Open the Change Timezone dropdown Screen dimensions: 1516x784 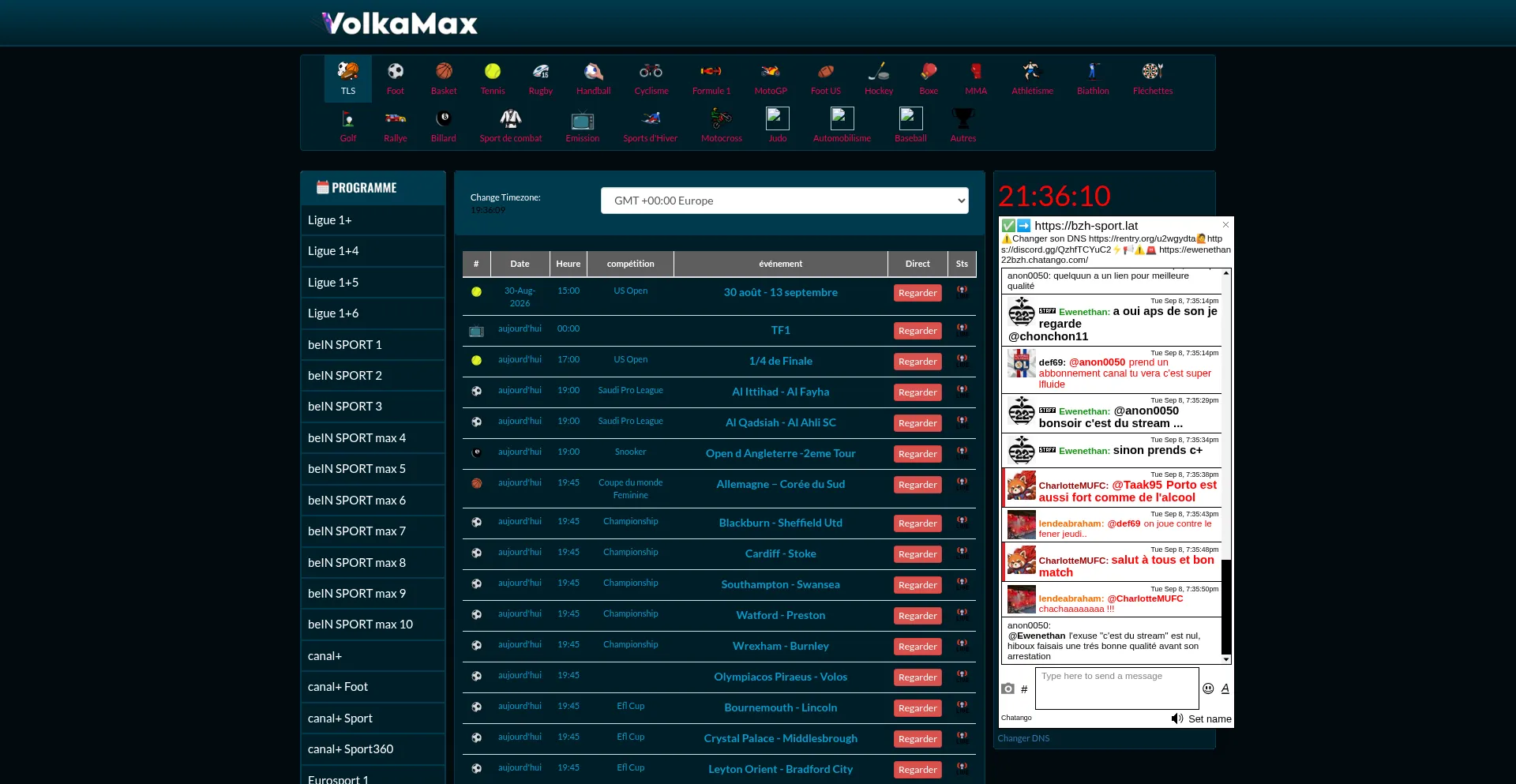pyautogui.click(x=785, y=201)
